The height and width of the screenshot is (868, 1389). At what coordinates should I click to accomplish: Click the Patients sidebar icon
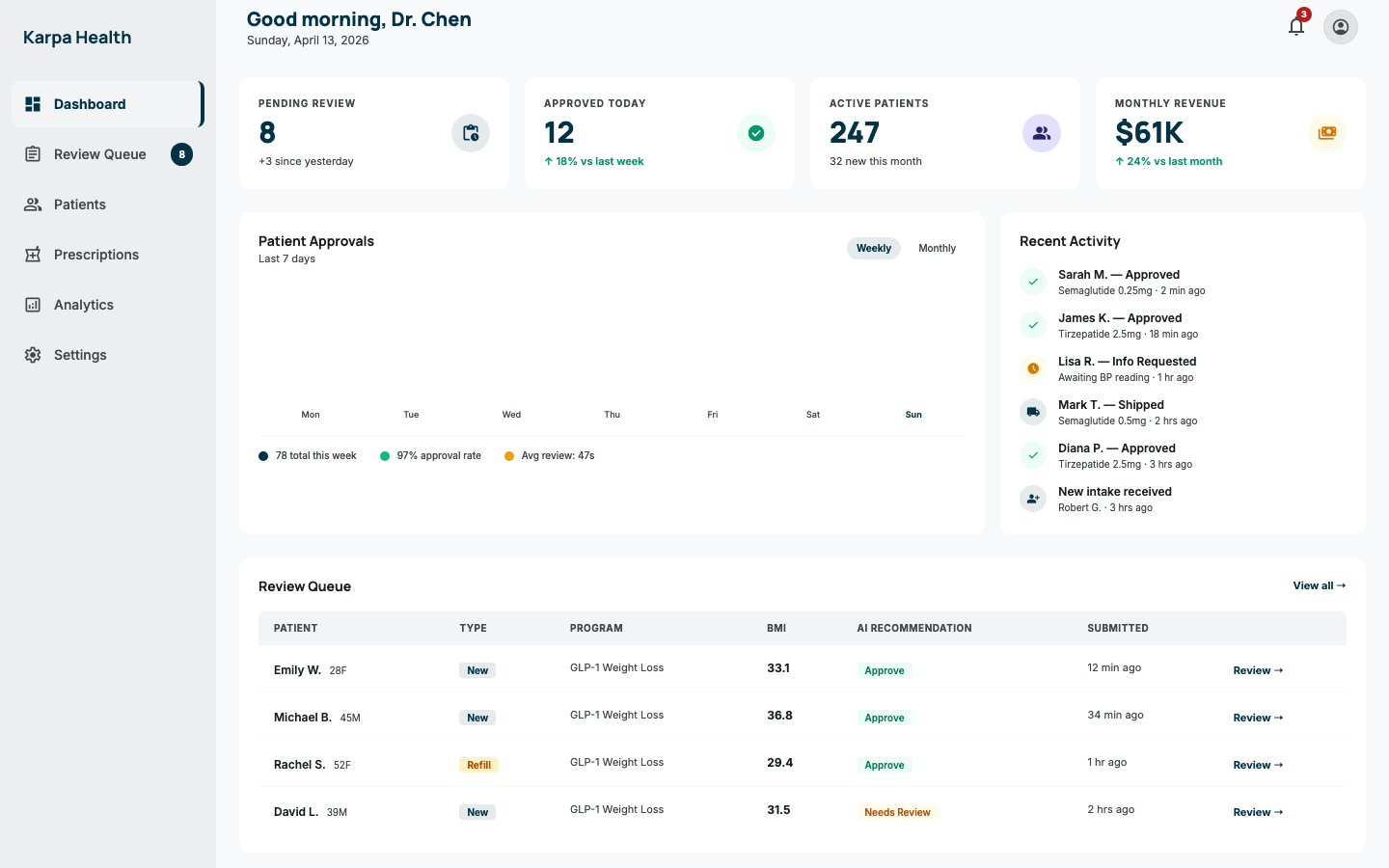click(34, 203)
